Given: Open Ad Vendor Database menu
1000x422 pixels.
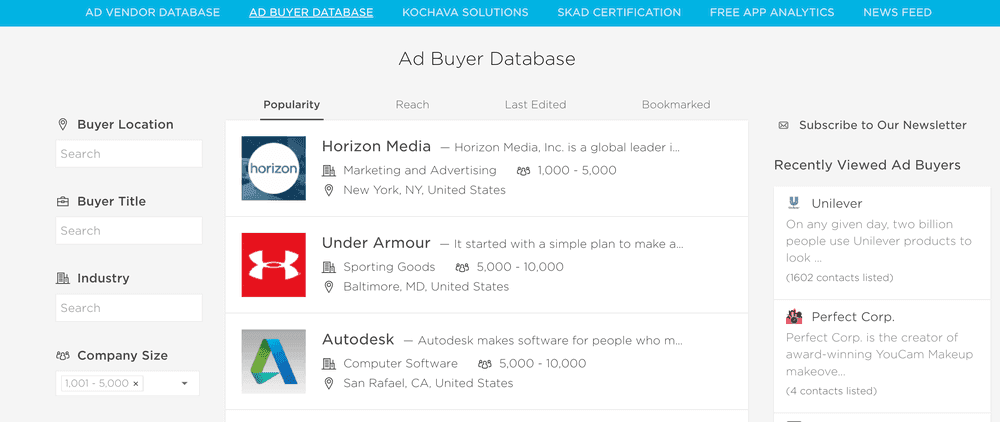Looking at the screenshot, I should [x=152, y=12].
